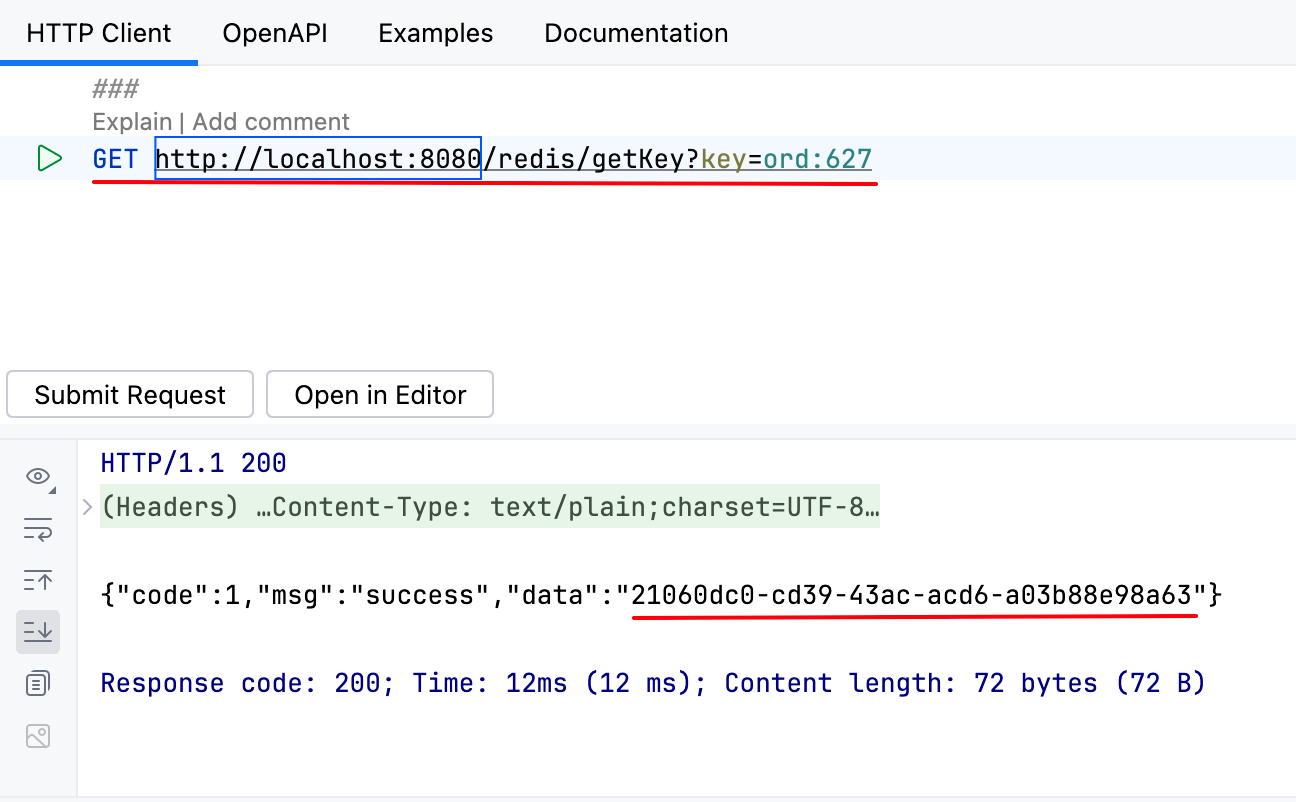Open the OpenAPI tab
Image resolution: width=1296 pixels, height=802 pixels.
point(275,33)
